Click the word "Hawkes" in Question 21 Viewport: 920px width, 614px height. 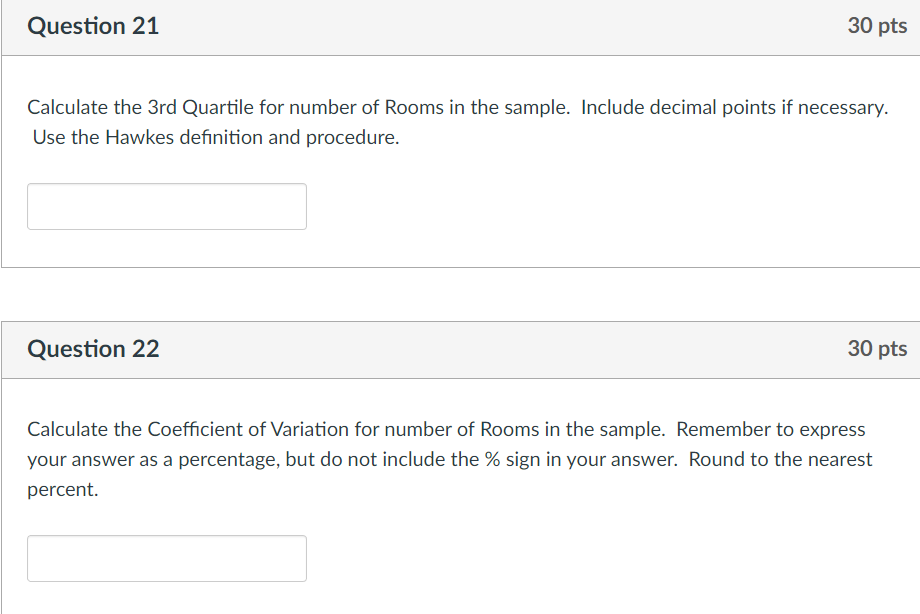(137, 137)
